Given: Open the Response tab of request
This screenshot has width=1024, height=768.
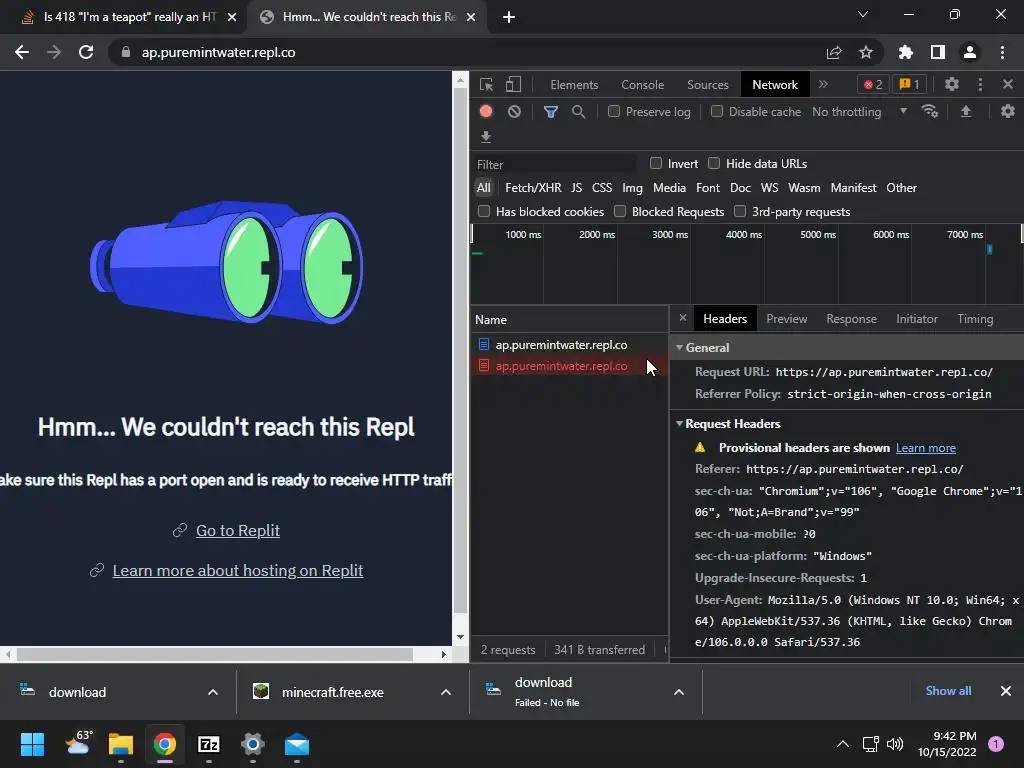Looking at the screenshot, I should pos(851,319).
